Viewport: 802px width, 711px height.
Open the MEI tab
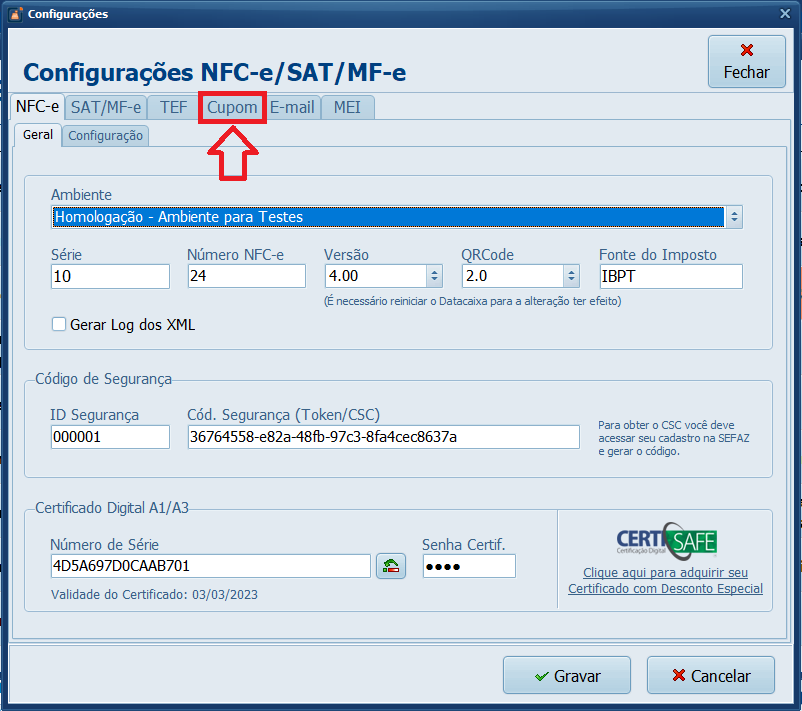[x=348, y=107]
